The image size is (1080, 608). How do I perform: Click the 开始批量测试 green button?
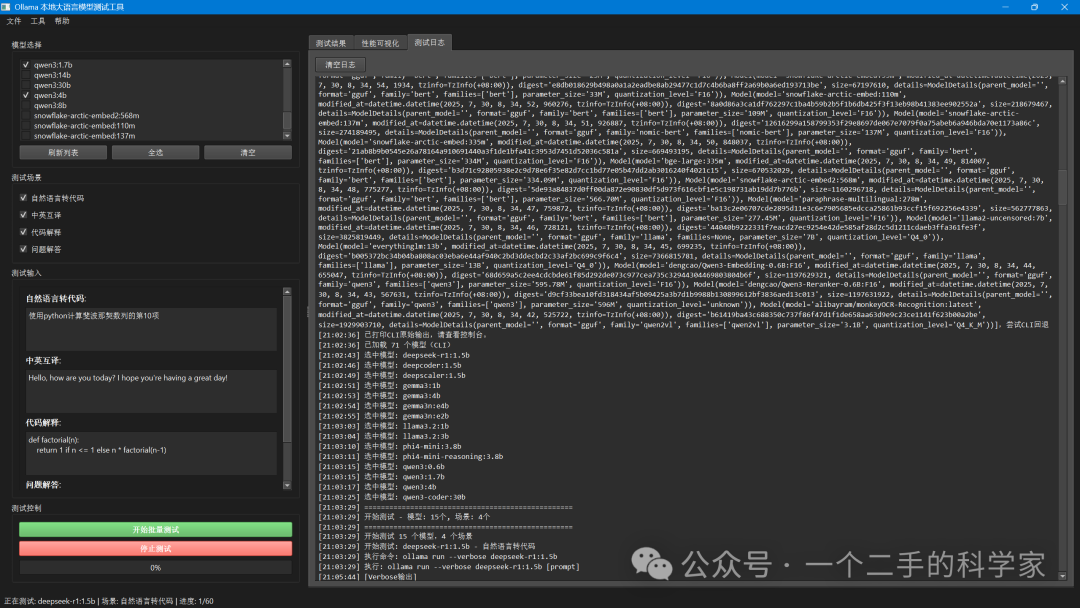coord(156,530)
